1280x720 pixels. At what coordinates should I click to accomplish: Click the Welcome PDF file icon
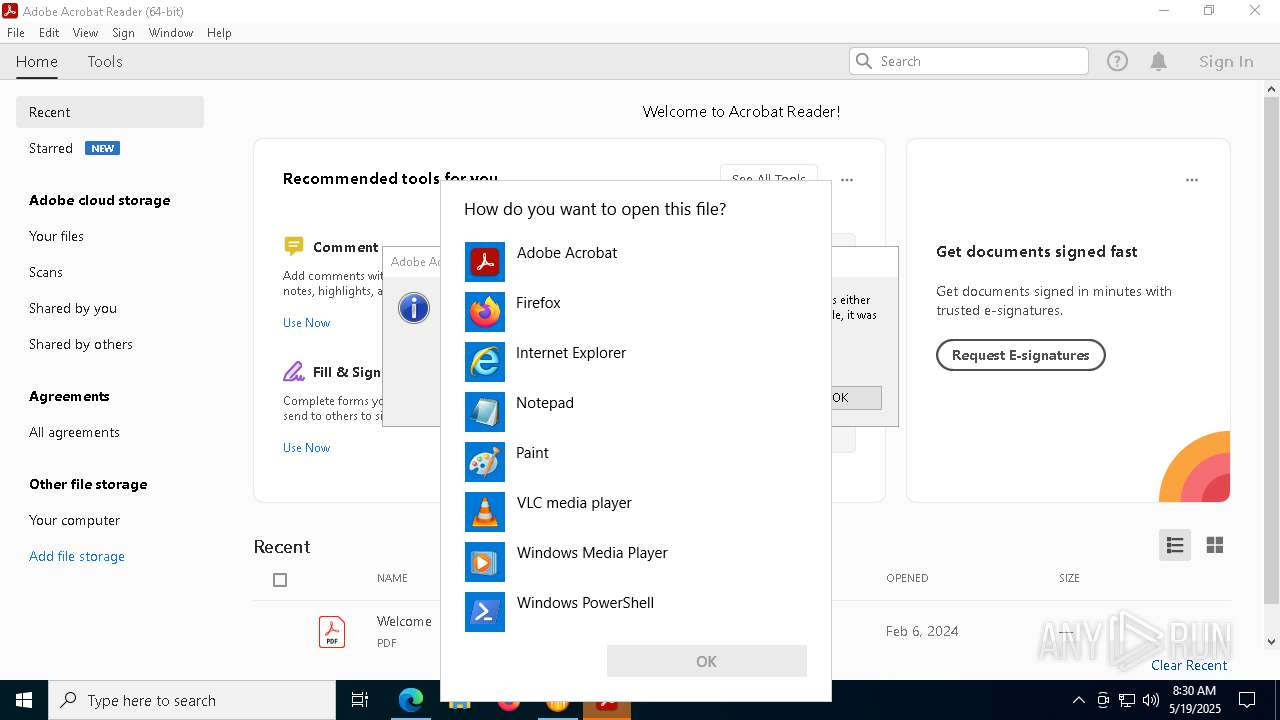(332, 632)
